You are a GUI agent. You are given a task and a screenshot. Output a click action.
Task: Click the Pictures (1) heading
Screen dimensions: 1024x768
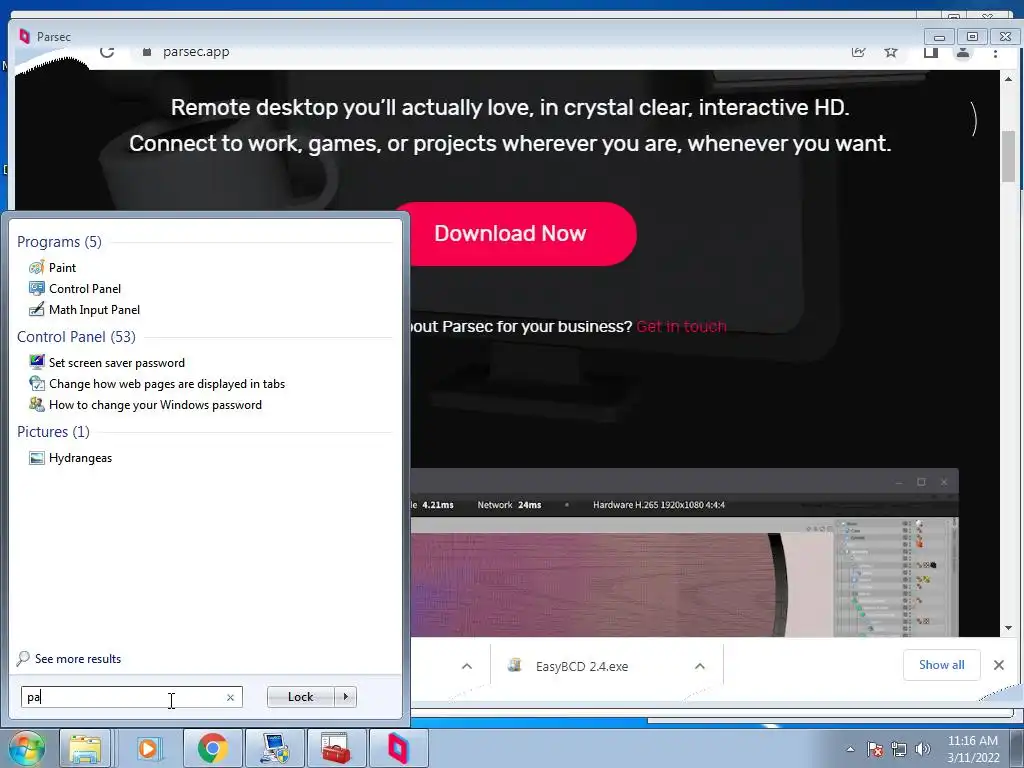click(x=54, y=432)
